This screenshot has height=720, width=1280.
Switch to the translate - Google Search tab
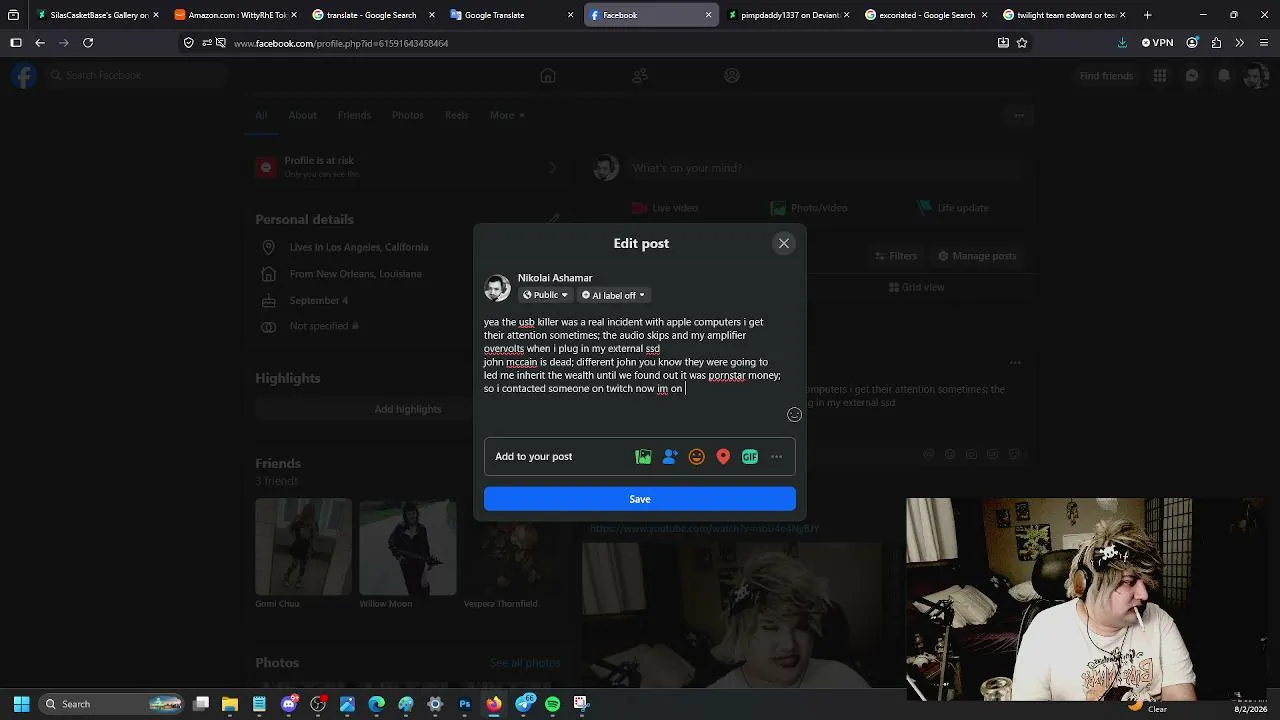374,15
